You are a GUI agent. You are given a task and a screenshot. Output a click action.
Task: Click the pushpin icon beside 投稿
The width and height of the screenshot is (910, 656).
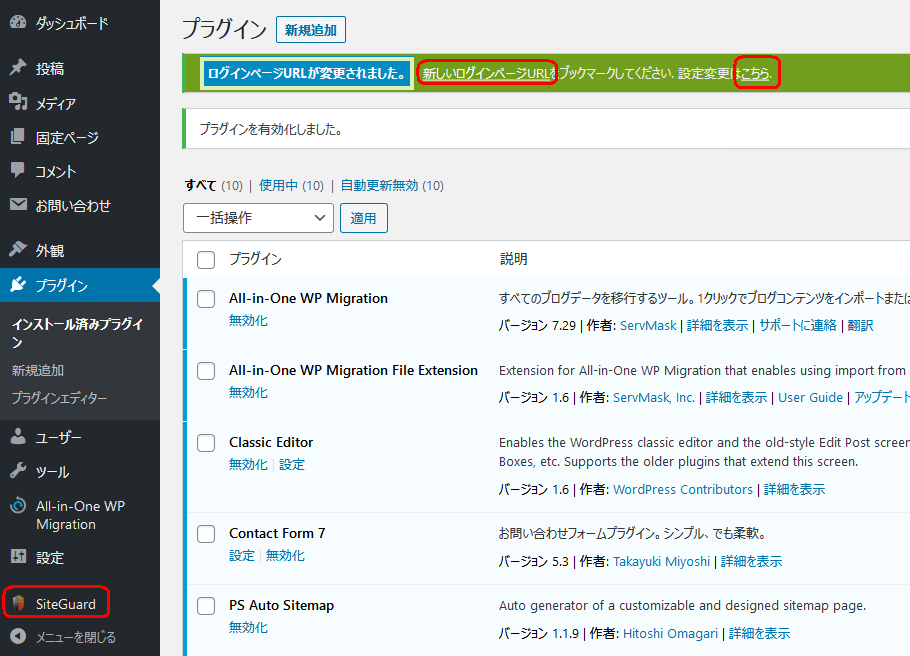18,67
